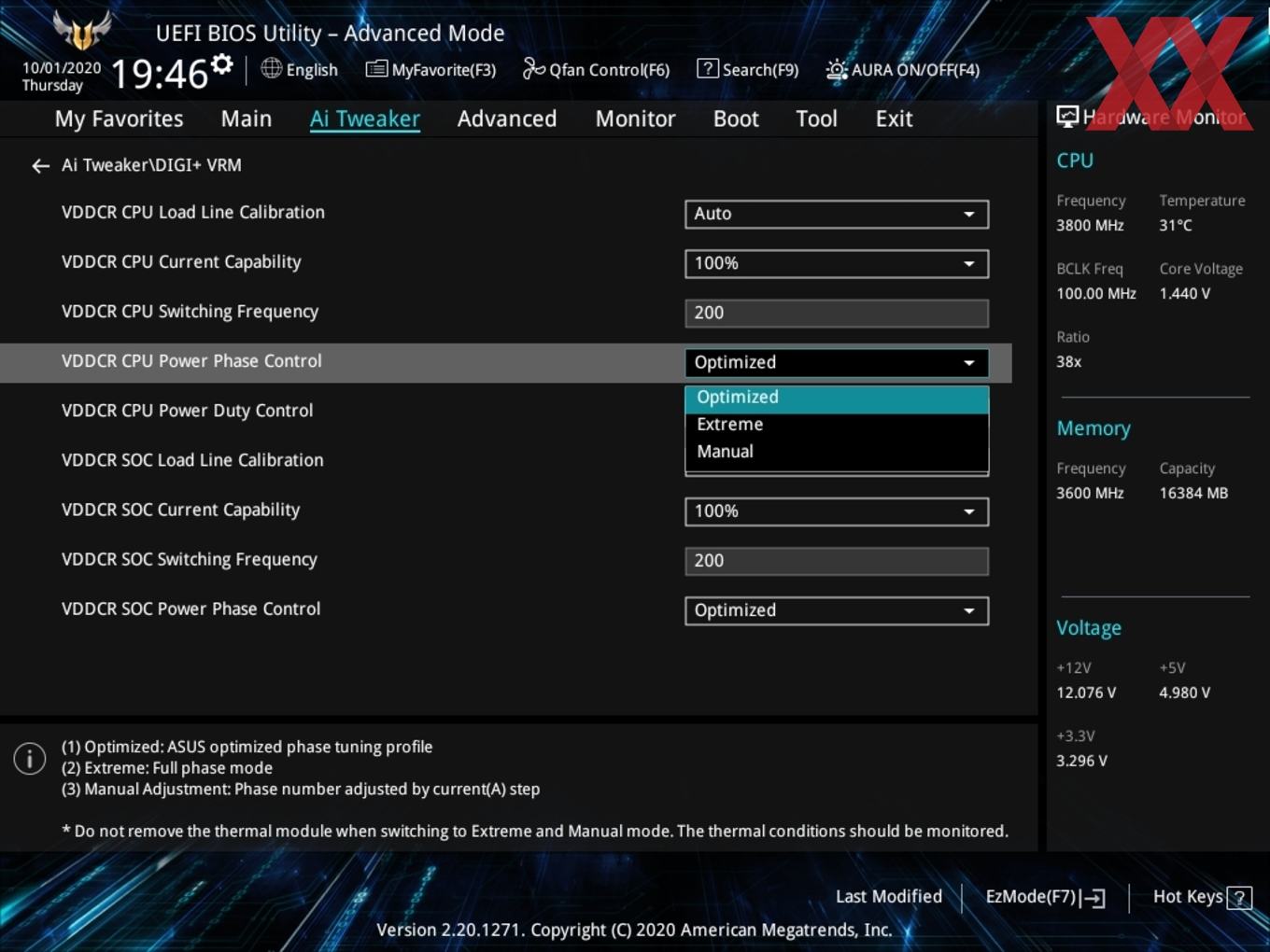Select VDDCR SOC Current Capability label
Screen dimensions: 1270x952
[180, 511]
